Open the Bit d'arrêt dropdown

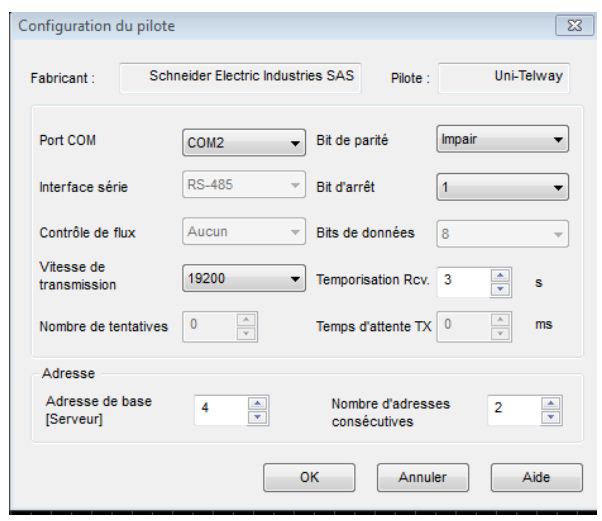(x=502, y=186)
